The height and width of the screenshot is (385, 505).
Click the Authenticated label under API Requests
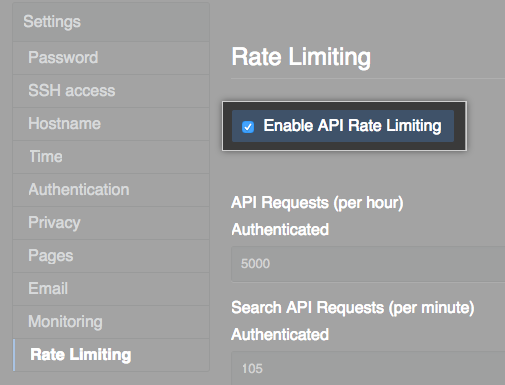click(280, 229)
